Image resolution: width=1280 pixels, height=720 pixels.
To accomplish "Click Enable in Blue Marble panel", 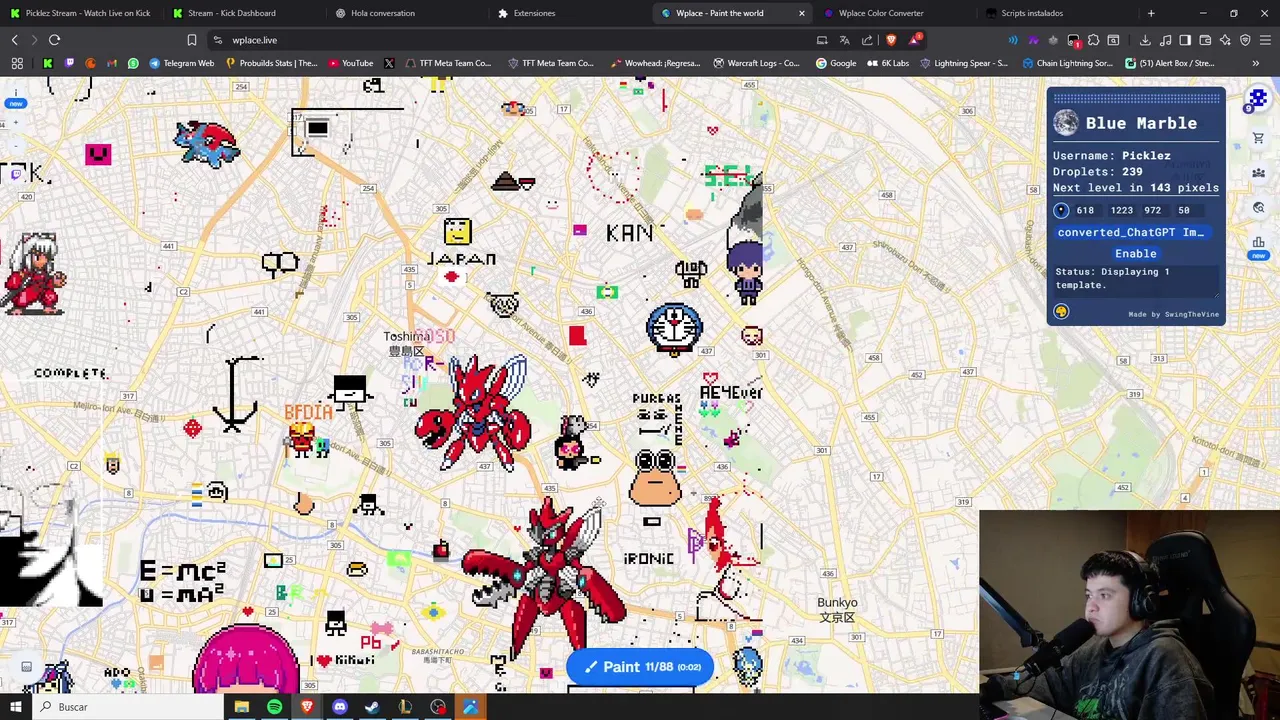I will [x=1135, y=254].
